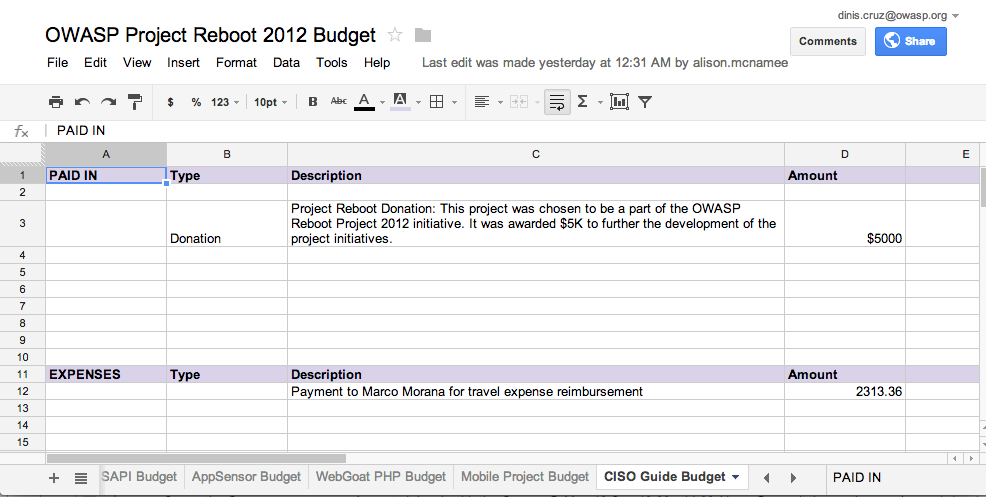The width and height of the screenshot is (986, 497).
Task: Undo the last action
Action: point(82,102)
